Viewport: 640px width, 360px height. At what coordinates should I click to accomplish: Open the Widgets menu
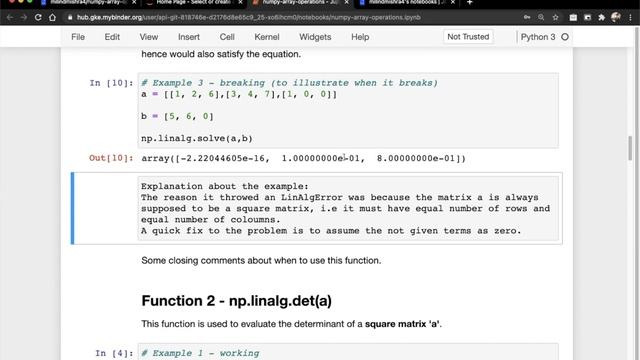click(315, 37)
